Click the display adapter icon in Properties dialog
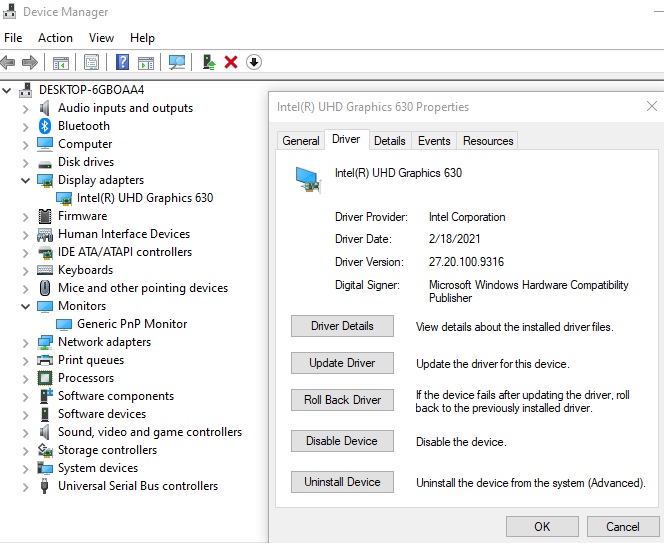664x543 pixels. pos(308,180)
